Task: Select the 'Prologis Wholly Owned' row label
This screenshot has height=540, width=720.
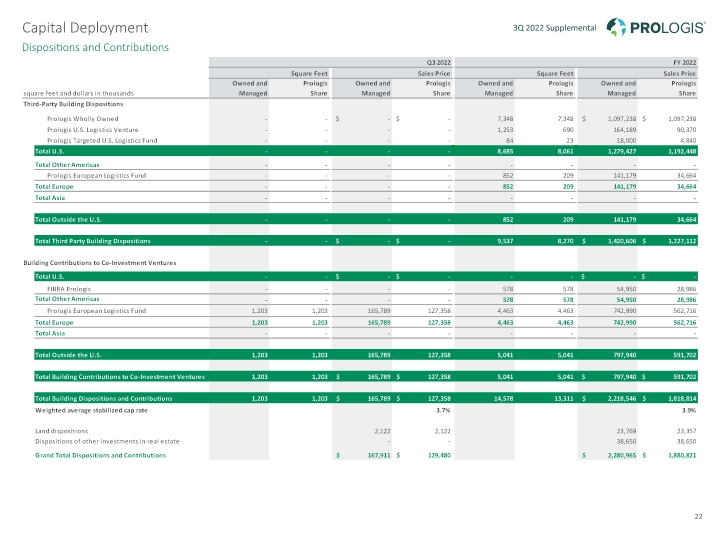Action: 83,119
